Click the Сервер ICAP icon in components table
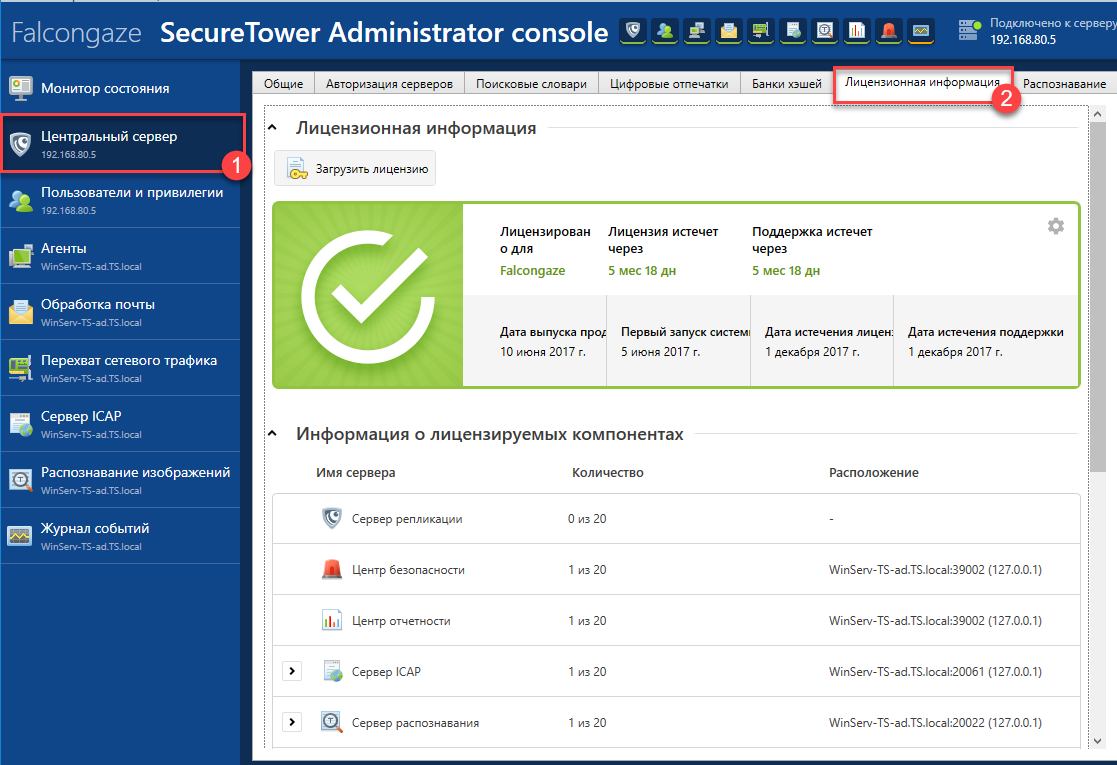This screenshot has height=765, width=1117. pos(332,671)
